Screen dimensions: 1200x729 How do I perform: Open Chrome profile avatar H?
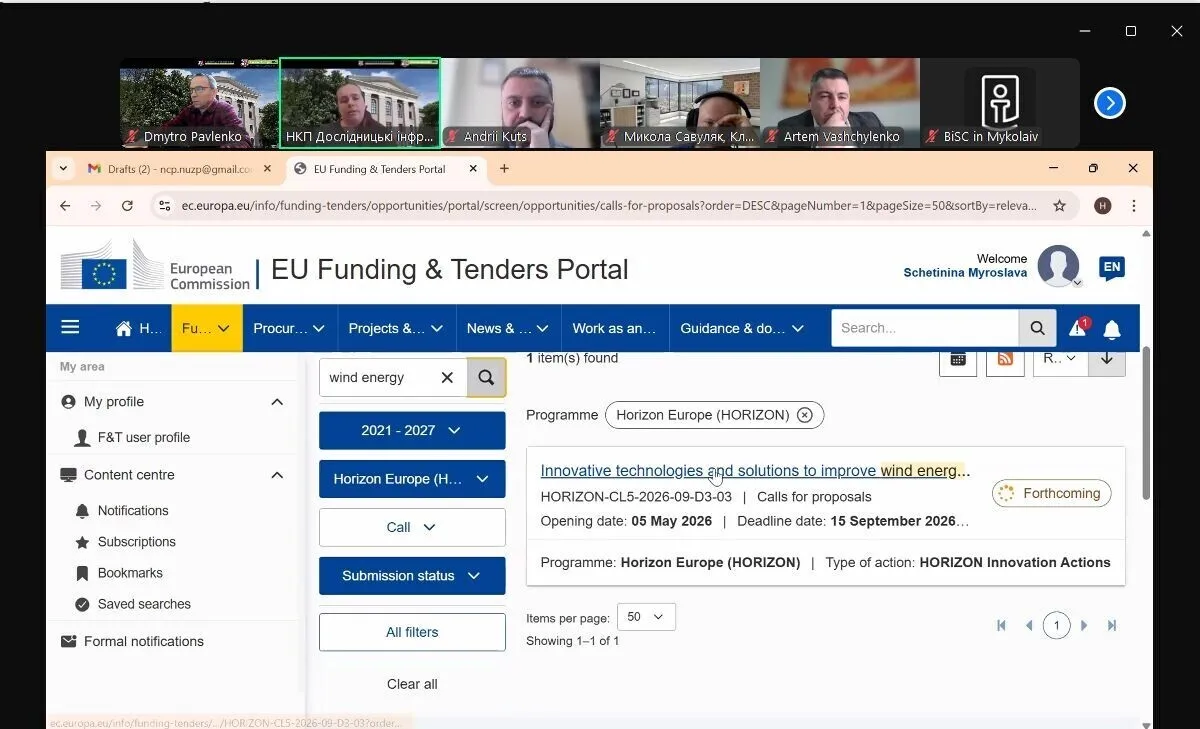click(x=1103, y=206)
